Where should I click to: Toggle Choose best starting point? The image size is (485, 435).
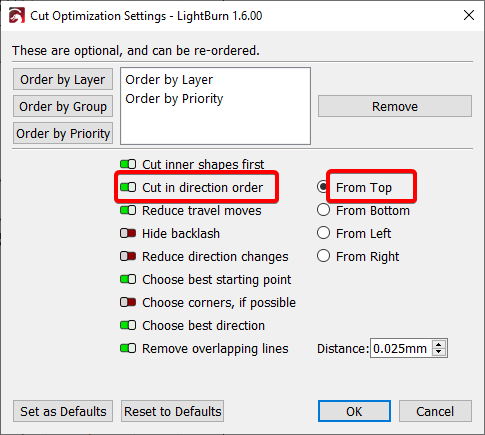(x=128, y=279)
